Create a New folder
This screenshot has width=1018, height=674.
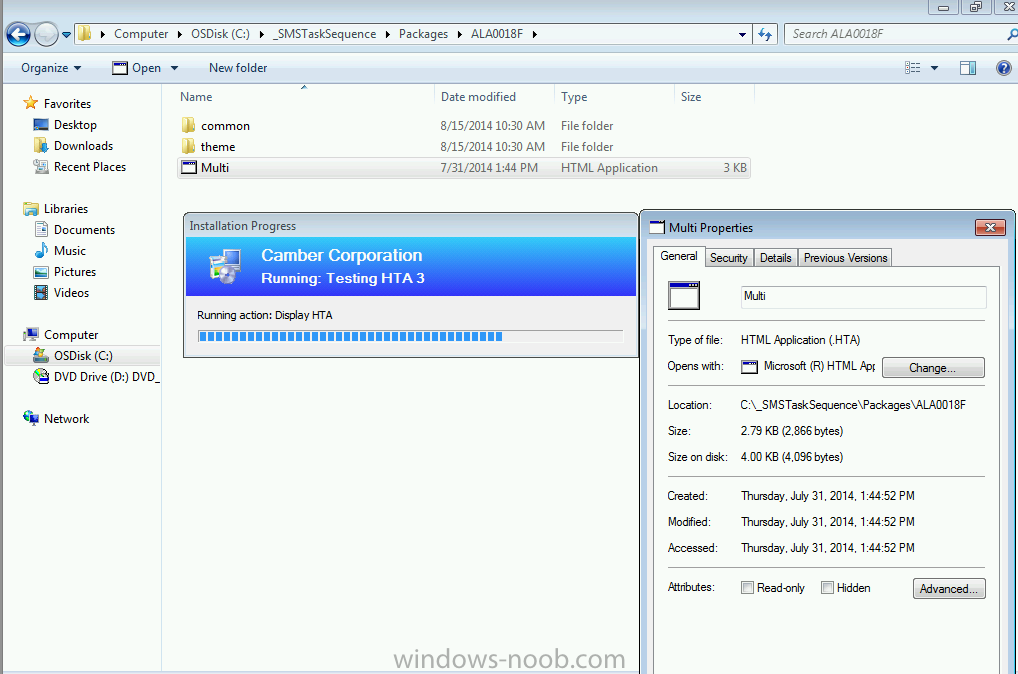pyautogui.click(x=238, y=68)
